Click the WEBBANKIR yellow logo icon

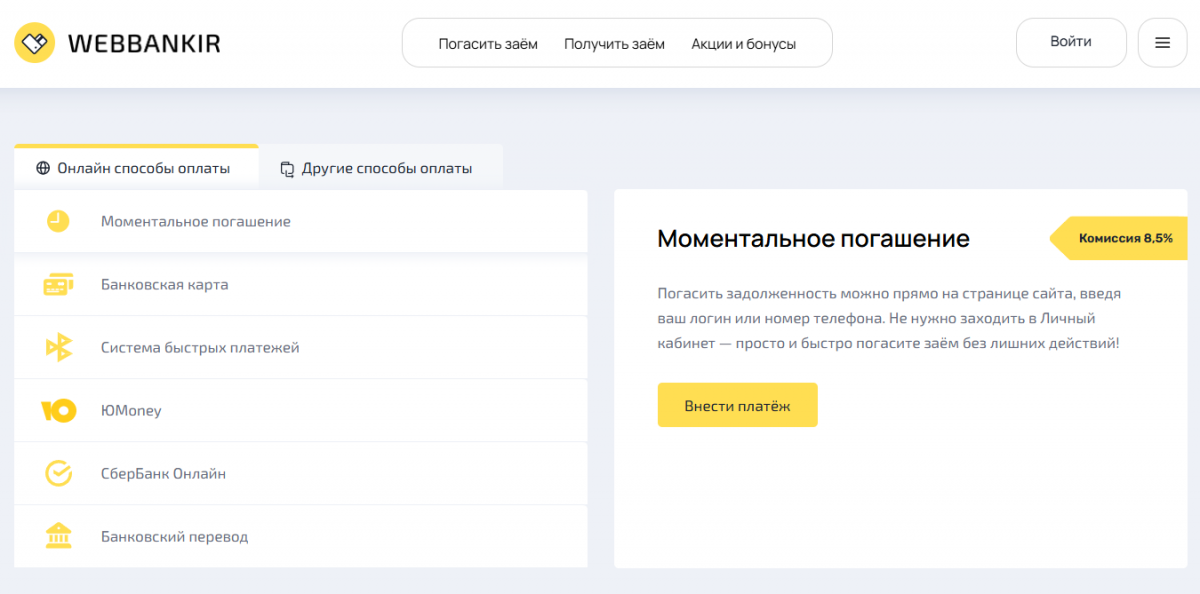pyautogui.click(x=35, y=43)
